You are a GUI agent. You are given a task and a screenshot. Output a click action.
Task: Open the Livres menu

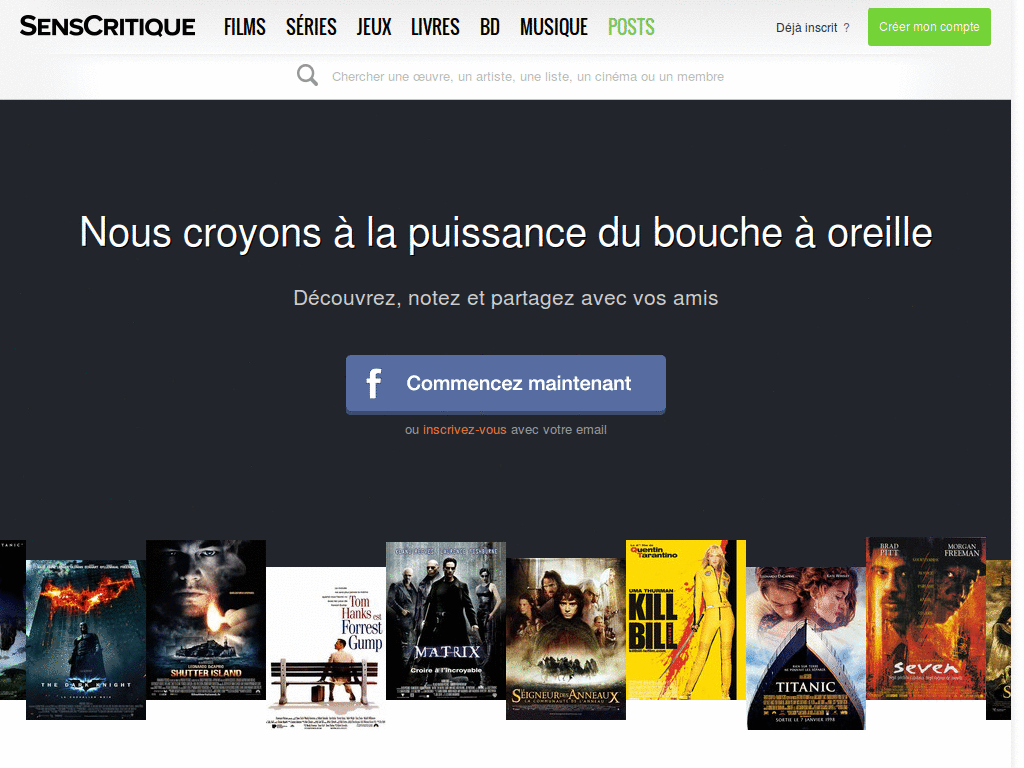435,27
